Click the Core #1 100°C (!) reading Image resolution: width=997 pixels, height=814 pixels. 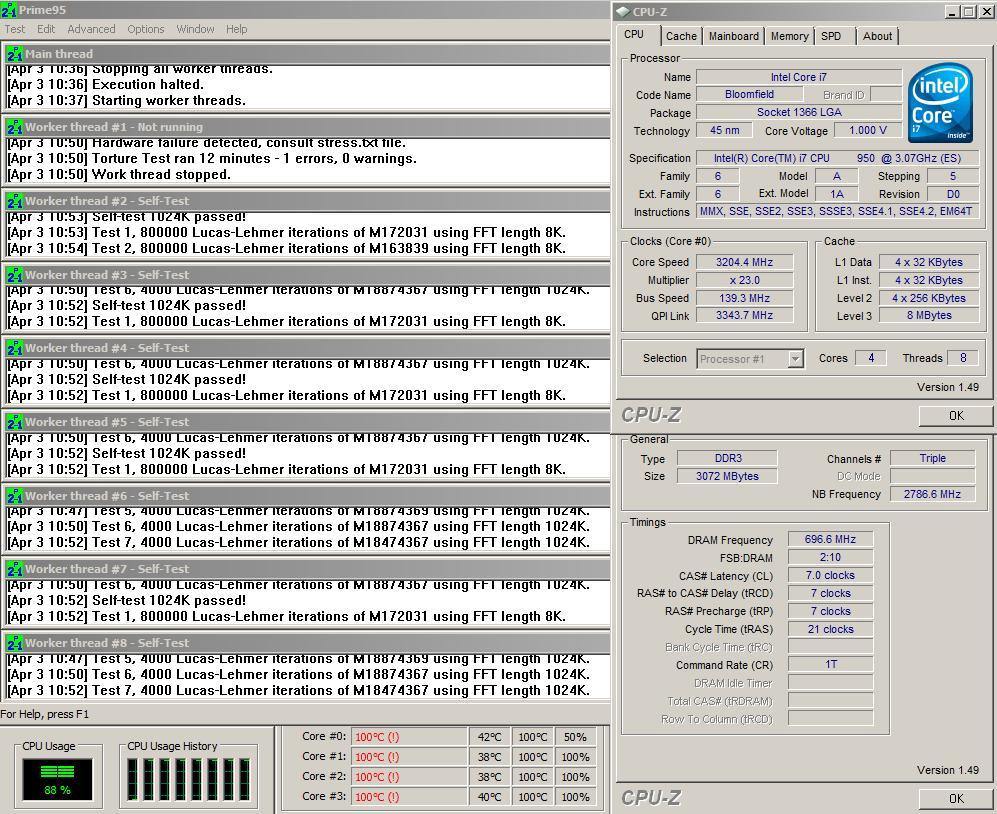coord(409,757)
